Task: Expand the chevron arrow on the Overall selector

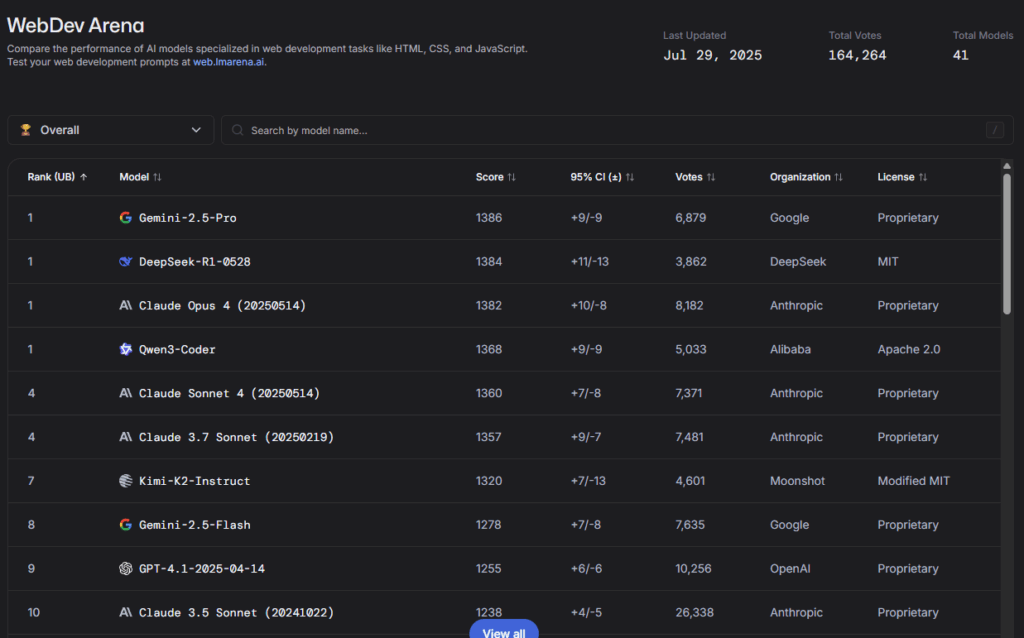Action: coord(196,130)
